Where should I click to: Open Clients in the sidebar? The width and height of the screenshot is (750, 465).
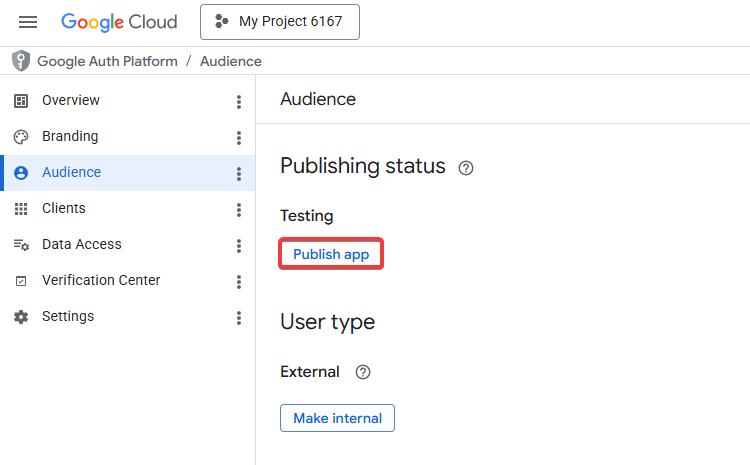[x=64, y=208]
